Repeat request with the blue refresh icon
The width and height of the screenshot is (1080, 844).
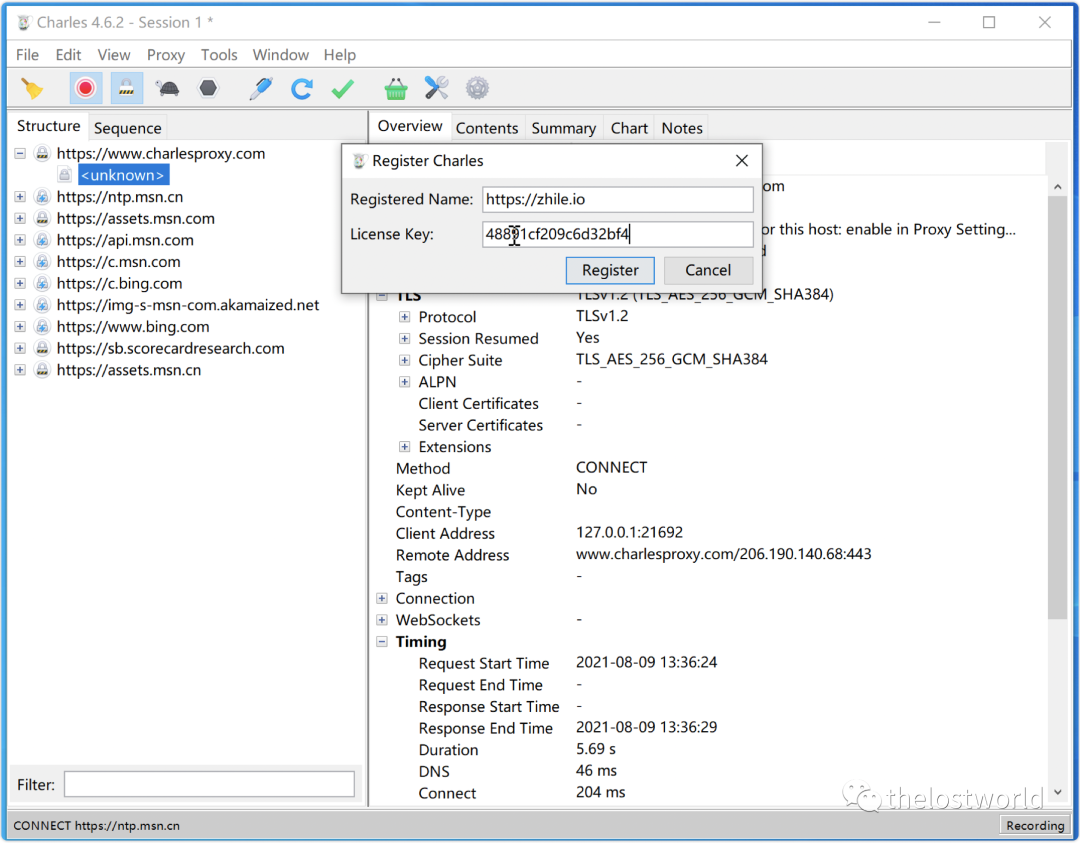point(302,88)
